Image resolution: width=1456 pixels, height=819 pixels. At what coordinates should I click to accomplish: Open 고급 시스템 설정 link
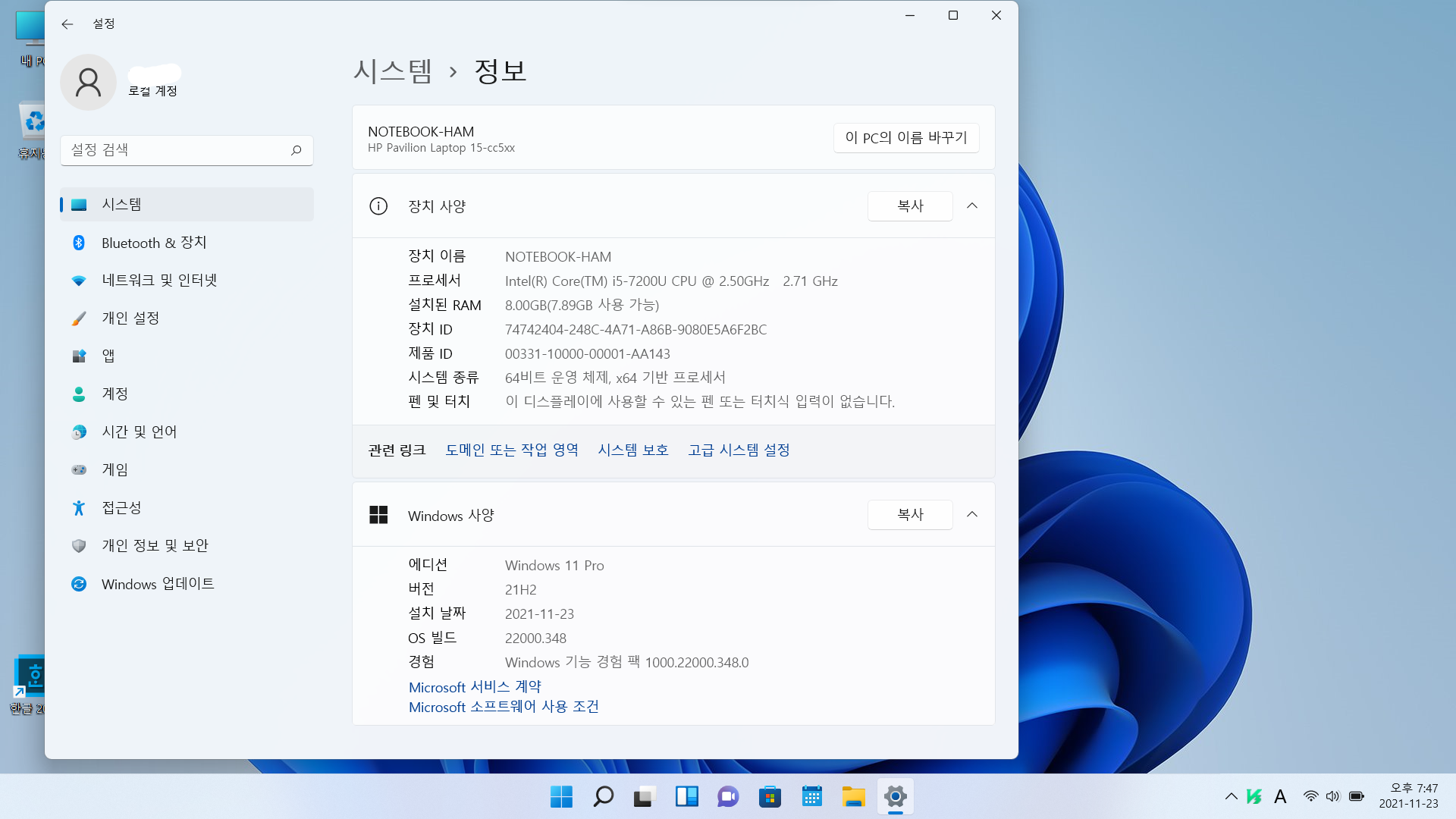click(x=739, y=450)
